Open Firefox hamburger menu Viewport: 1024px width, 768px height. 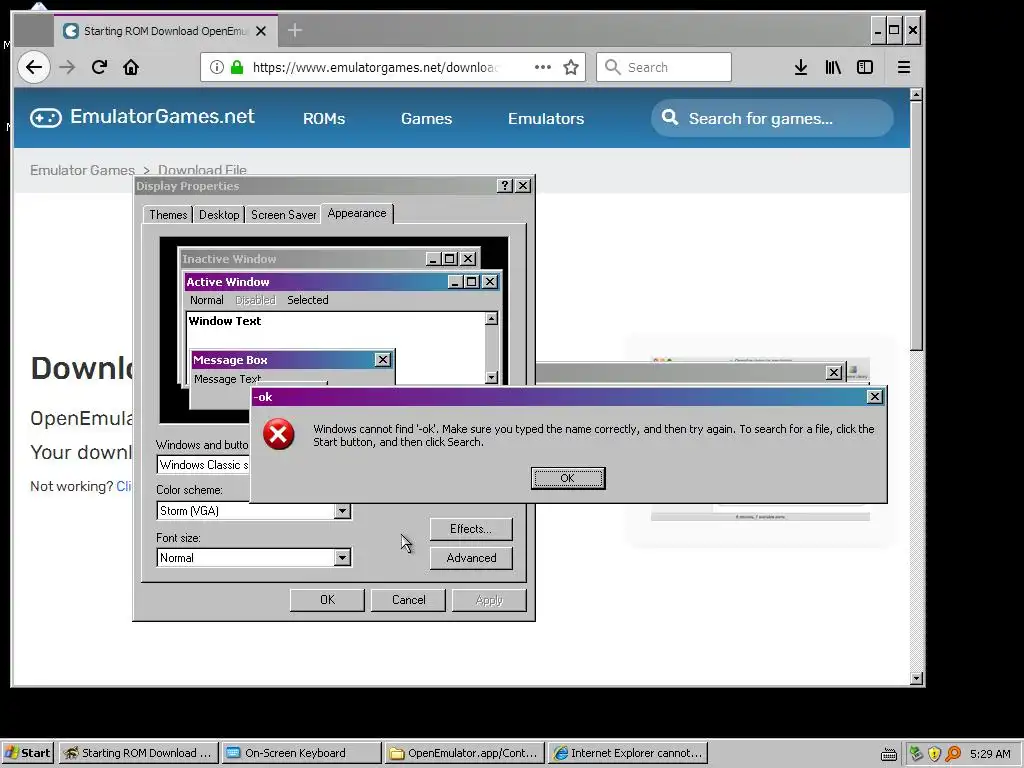[904, 67]
